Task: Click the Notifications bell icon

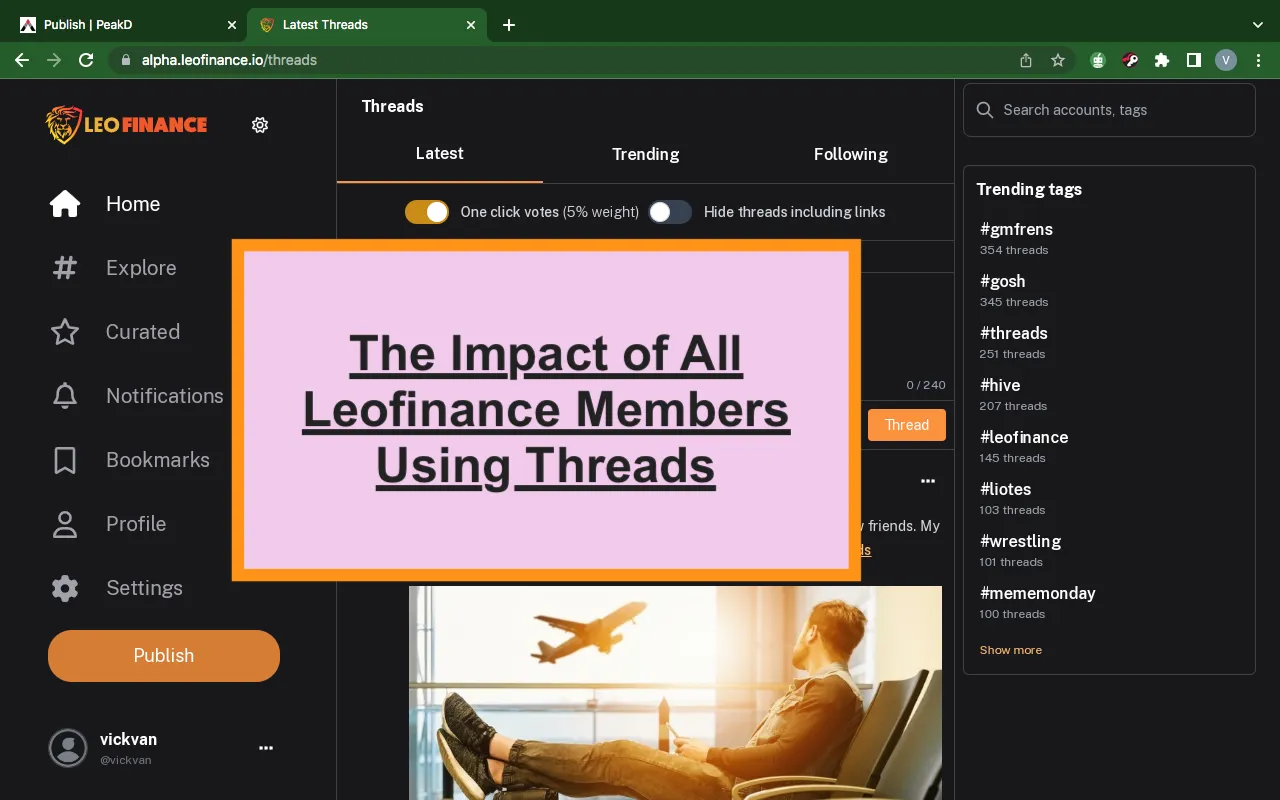Action: (x=65, y=396)
